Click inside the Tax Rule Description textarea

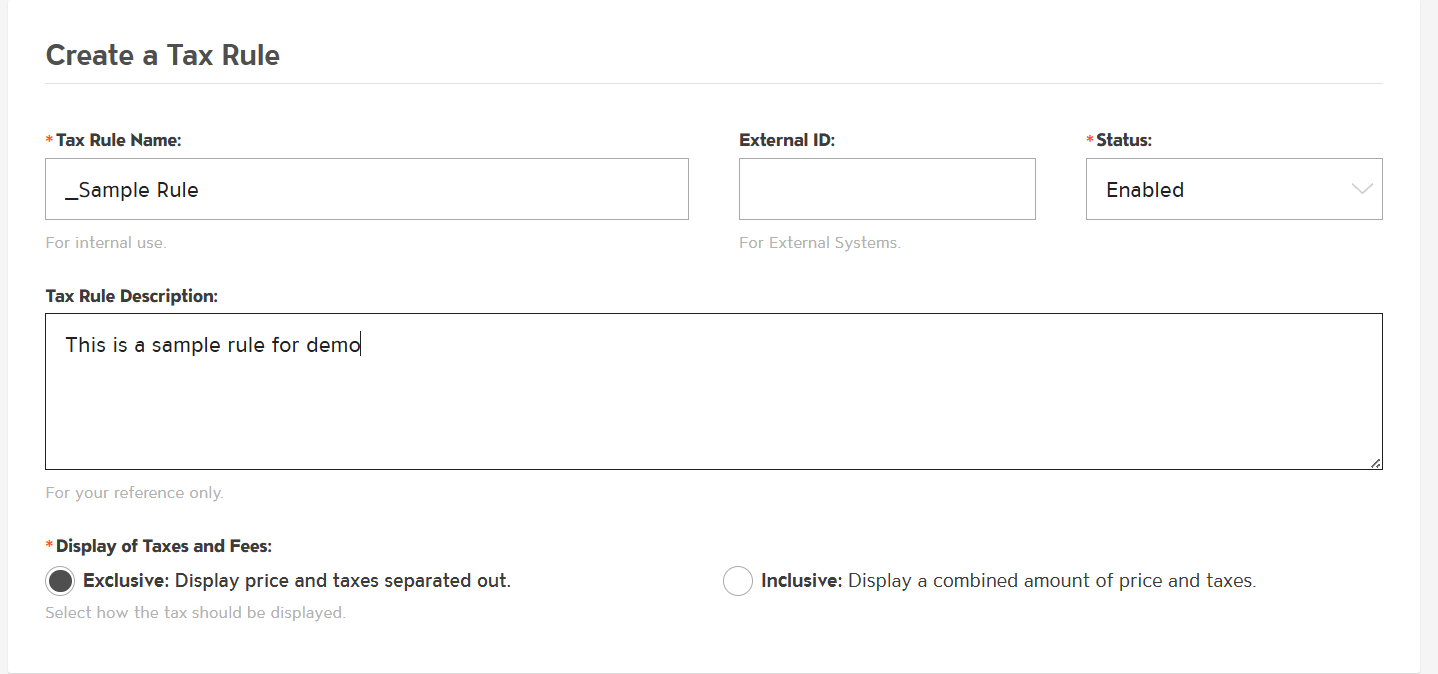point(713,400)
